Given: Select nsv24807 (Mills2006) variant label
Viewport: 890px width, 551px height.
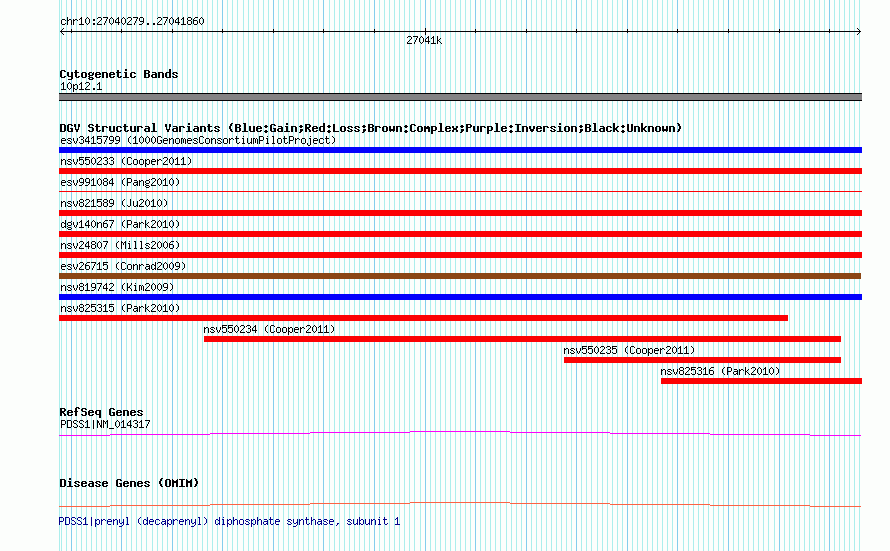Looking at the screenshot, I should (x=120, y=245).
